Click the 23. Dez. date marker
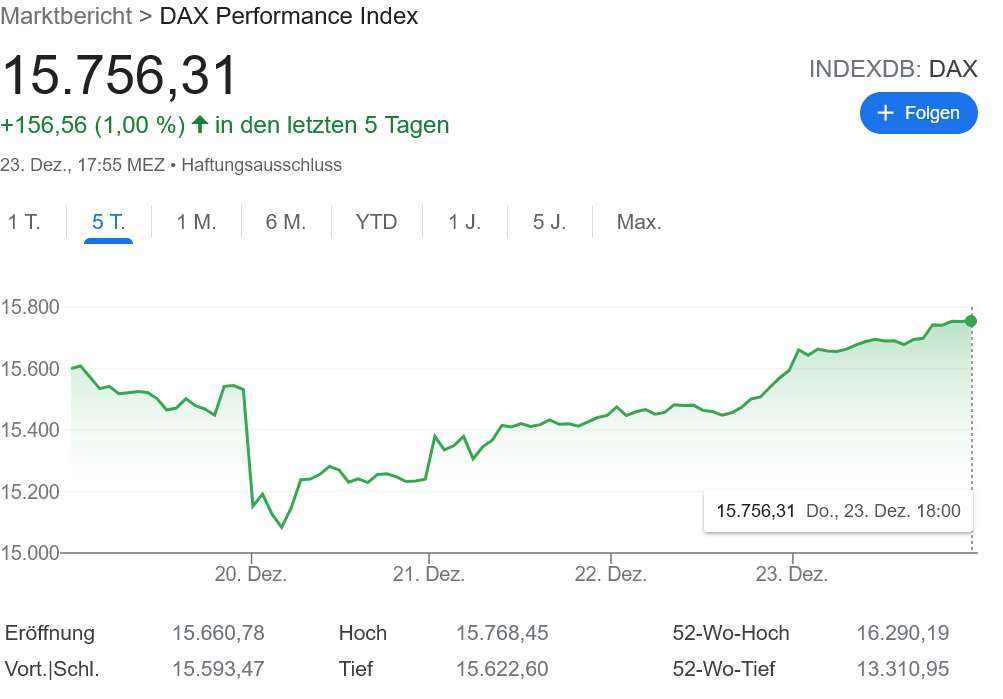The width and height of the screenshot is (1003, 699). tap(792, 574)
